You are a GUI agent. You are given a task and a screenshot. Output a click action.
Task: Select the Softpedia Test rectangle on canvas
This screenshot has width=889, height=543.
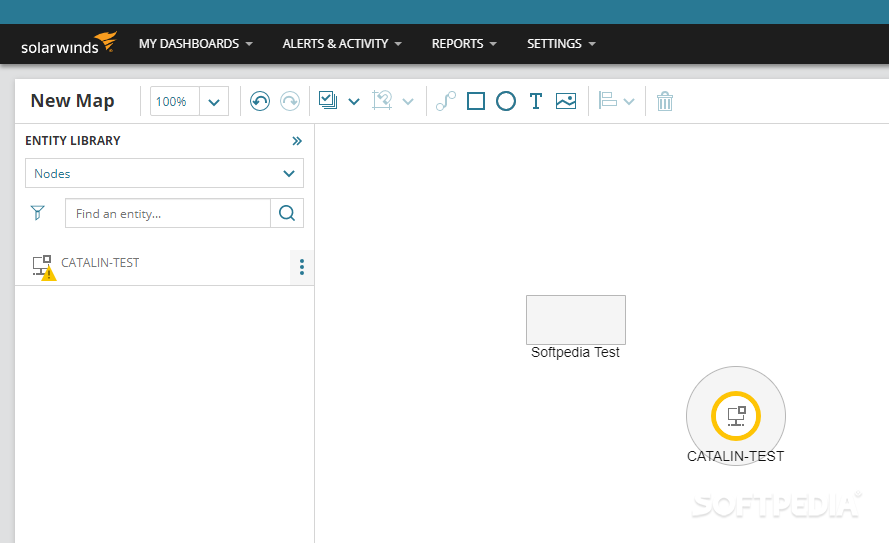[x=576, y=320]
